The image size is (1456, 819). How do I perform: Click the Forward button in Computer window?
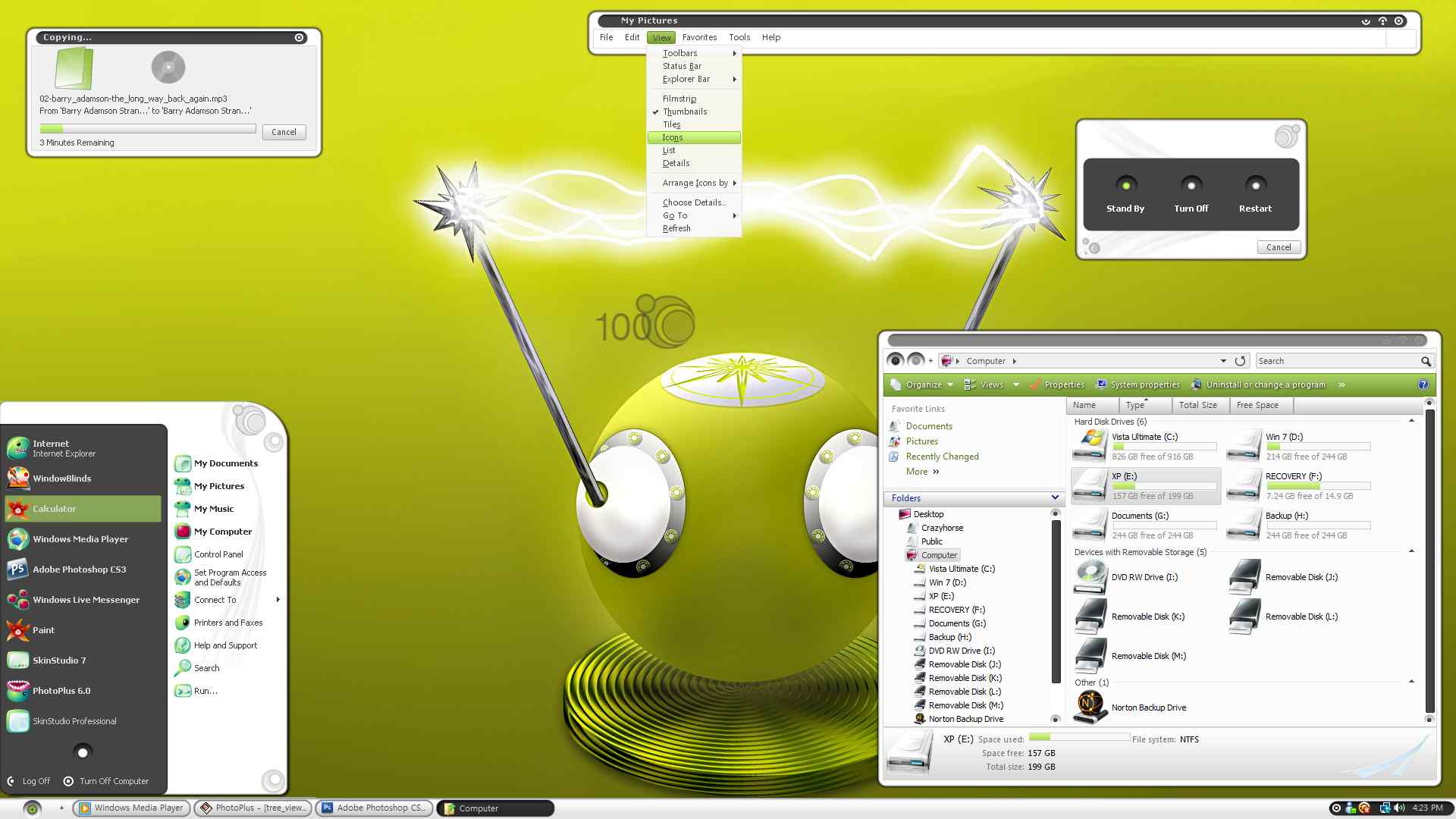click(915, 361)
